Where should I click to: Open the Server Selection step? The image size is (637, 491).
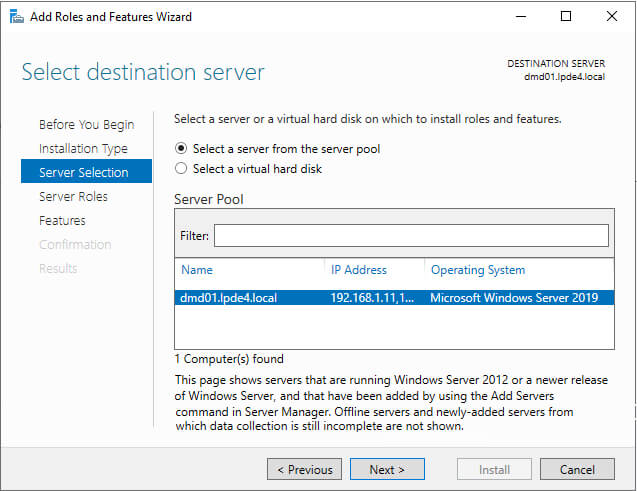[x=87, y=171]
